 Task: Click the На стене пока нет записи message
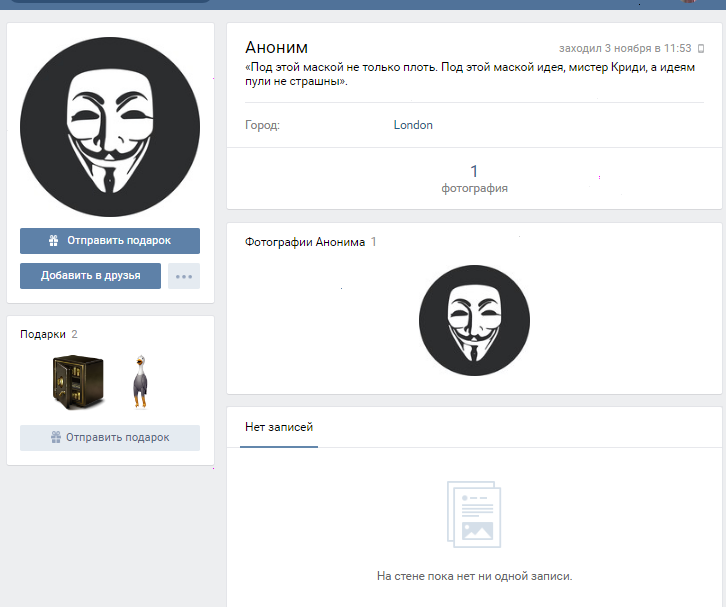pos(474,576)
